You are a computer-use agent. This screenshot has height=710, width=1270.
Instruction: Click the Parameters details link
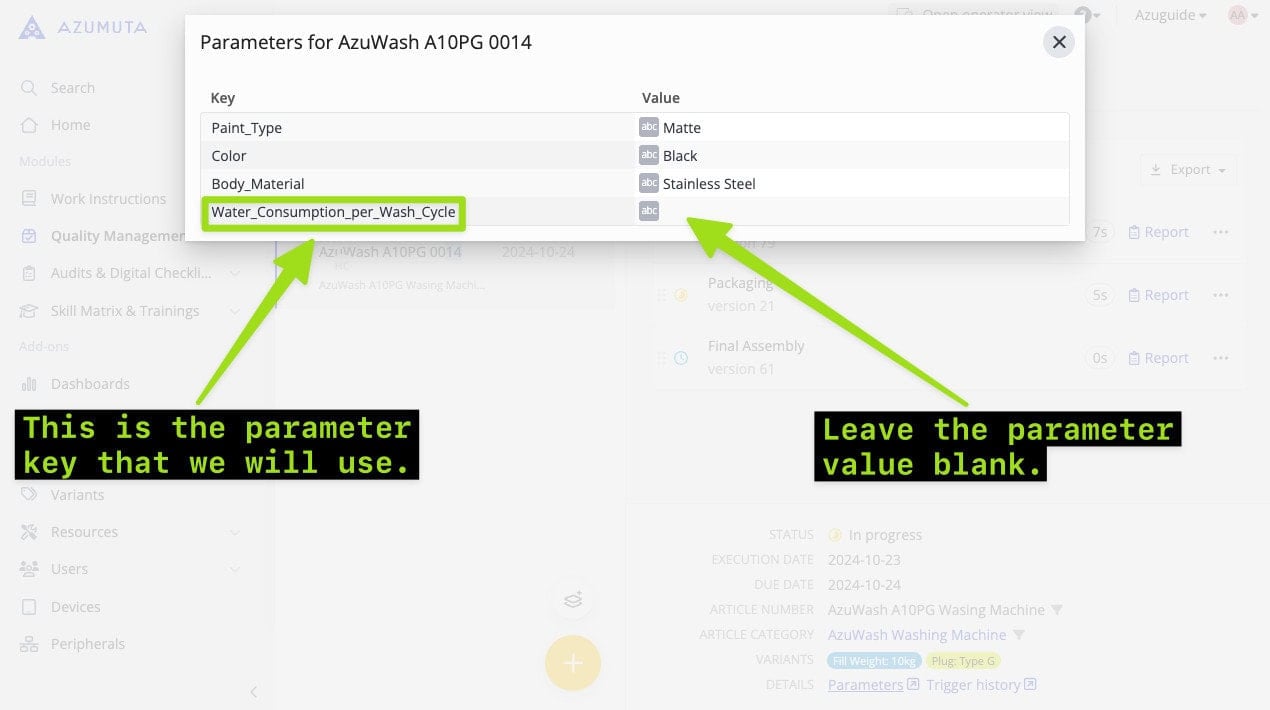coord(866,685)
